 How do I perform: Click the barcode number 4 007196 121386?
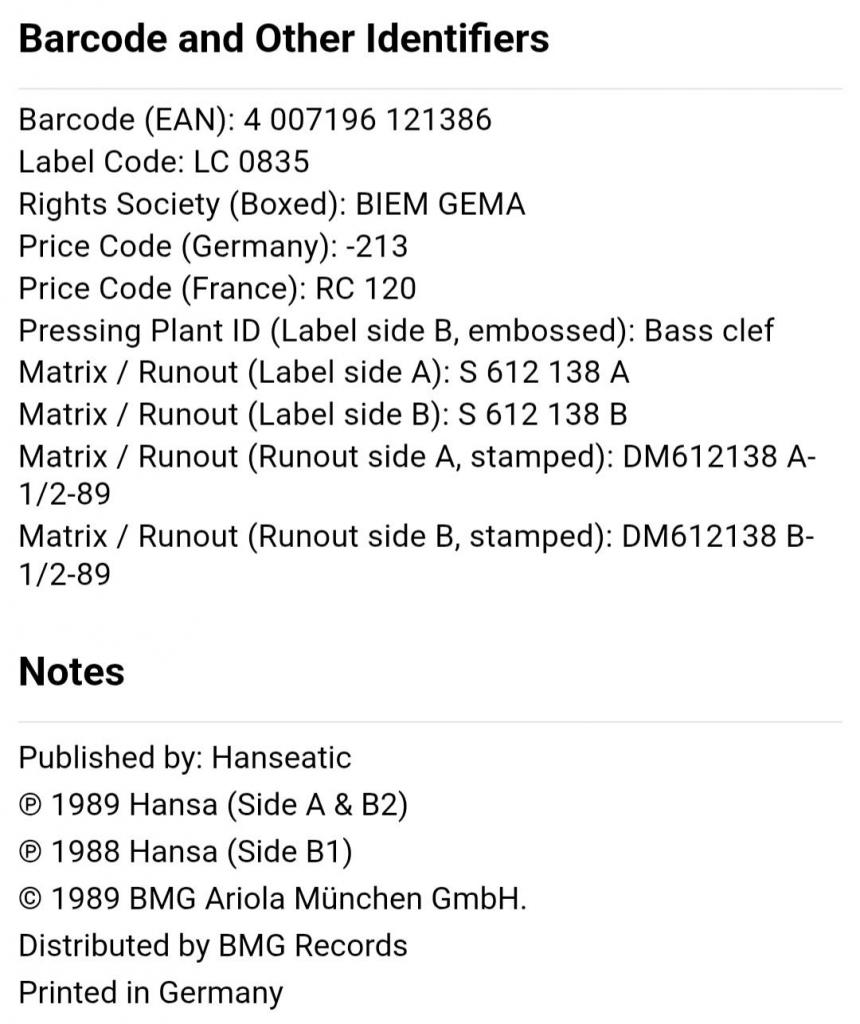(x=367, y=120)
